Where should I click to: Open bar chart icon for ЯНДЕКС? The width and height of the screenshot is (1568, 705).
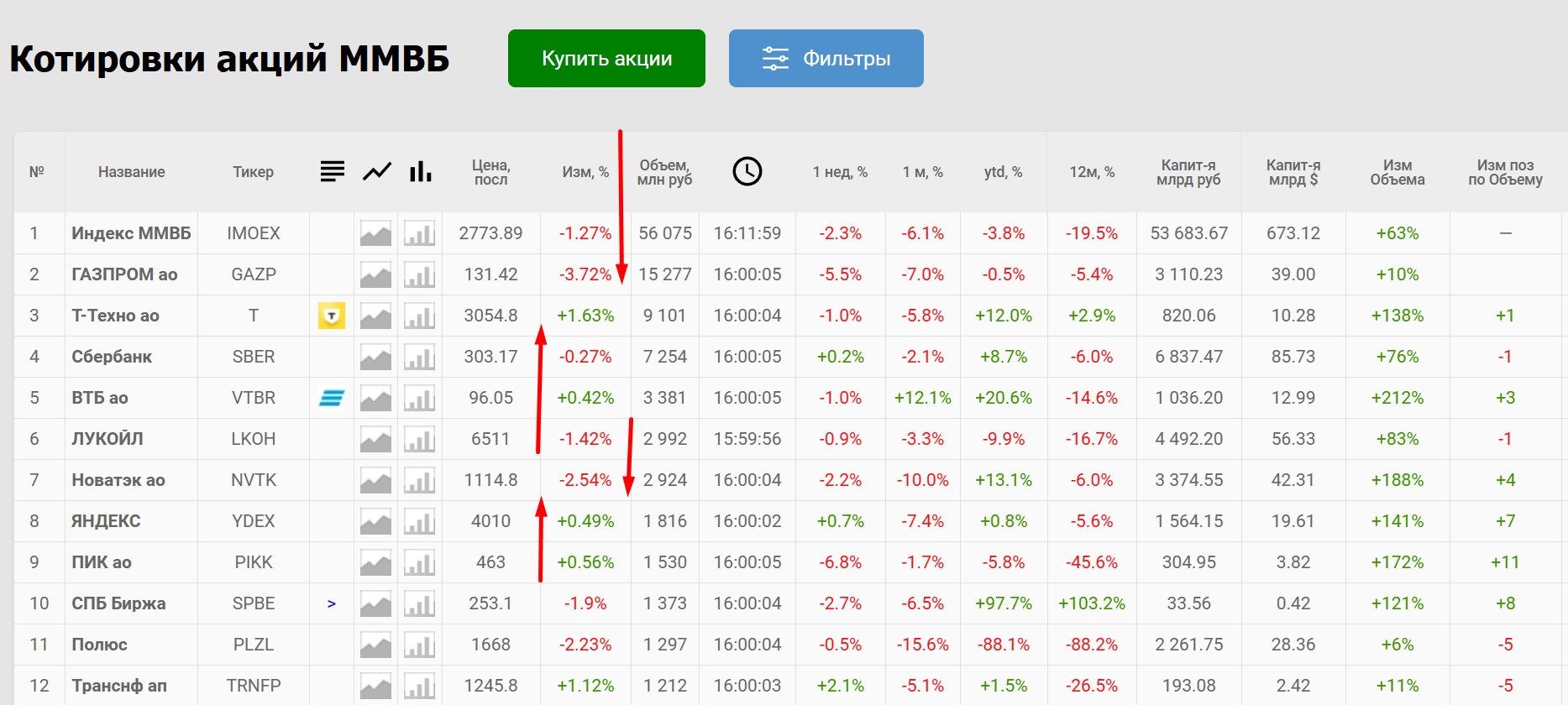tap(419, 521)
